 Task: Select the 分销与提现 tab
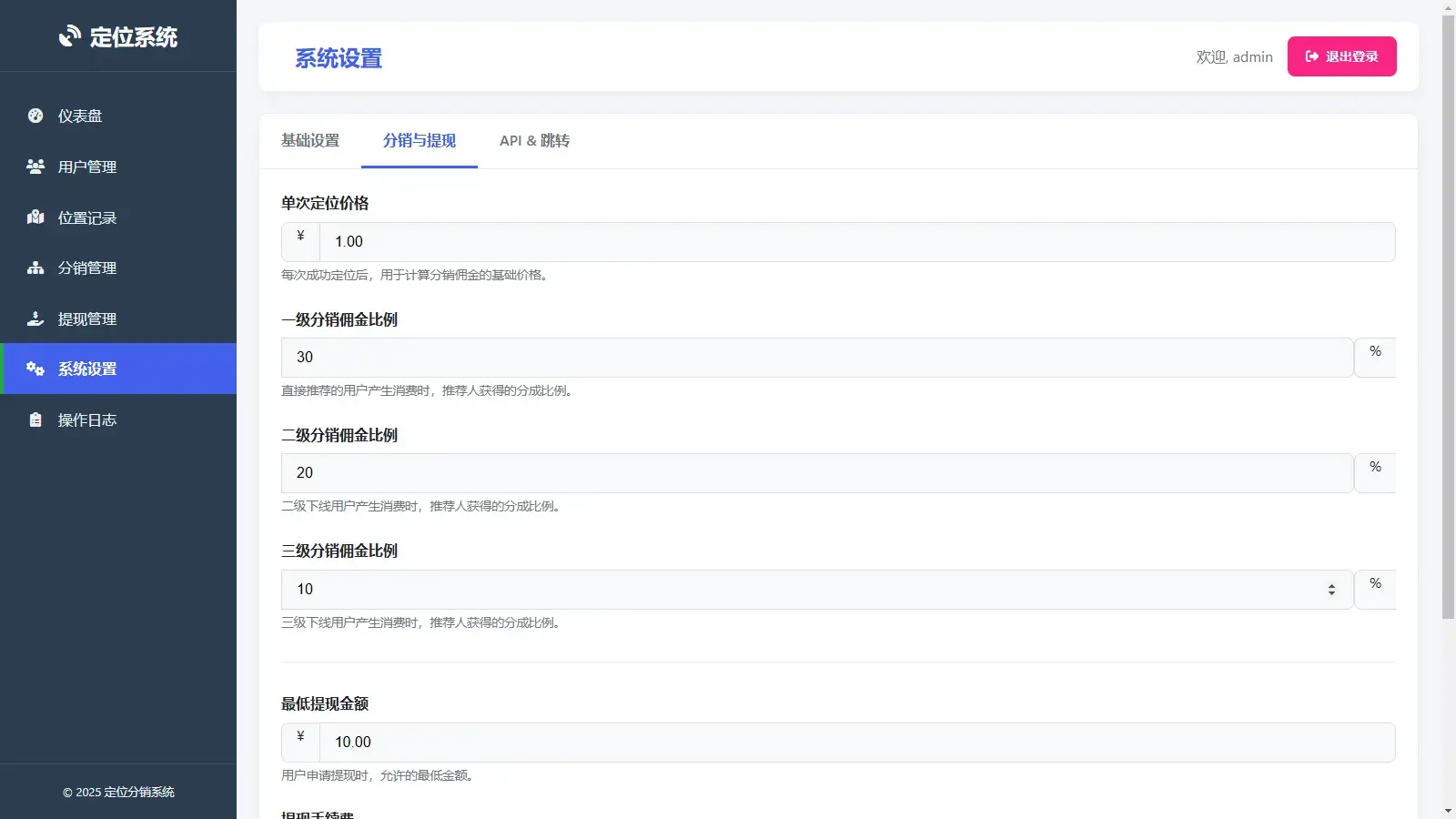tap(419, 141)
